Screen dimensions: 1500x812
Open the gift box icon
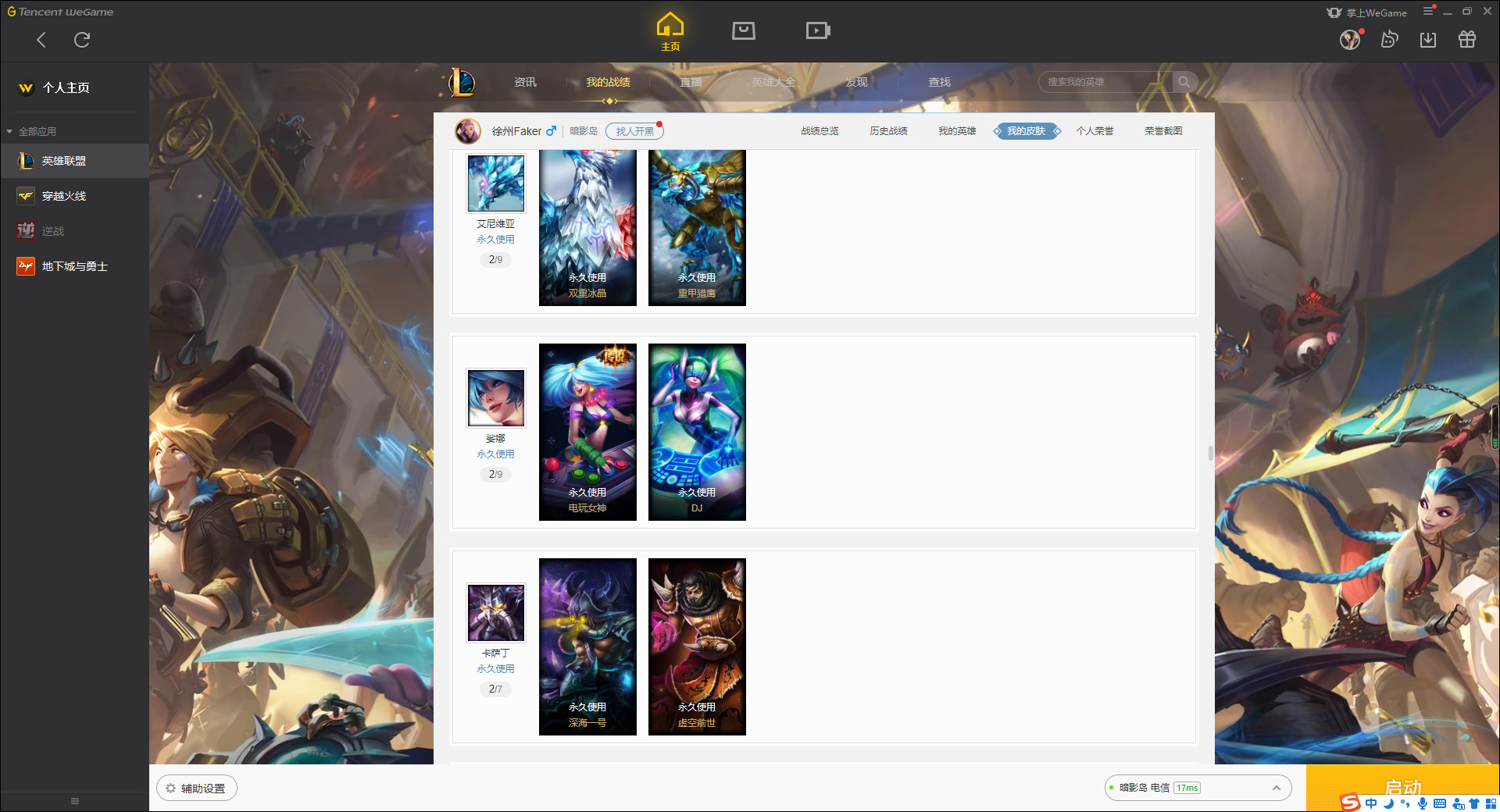(1467, 39)
